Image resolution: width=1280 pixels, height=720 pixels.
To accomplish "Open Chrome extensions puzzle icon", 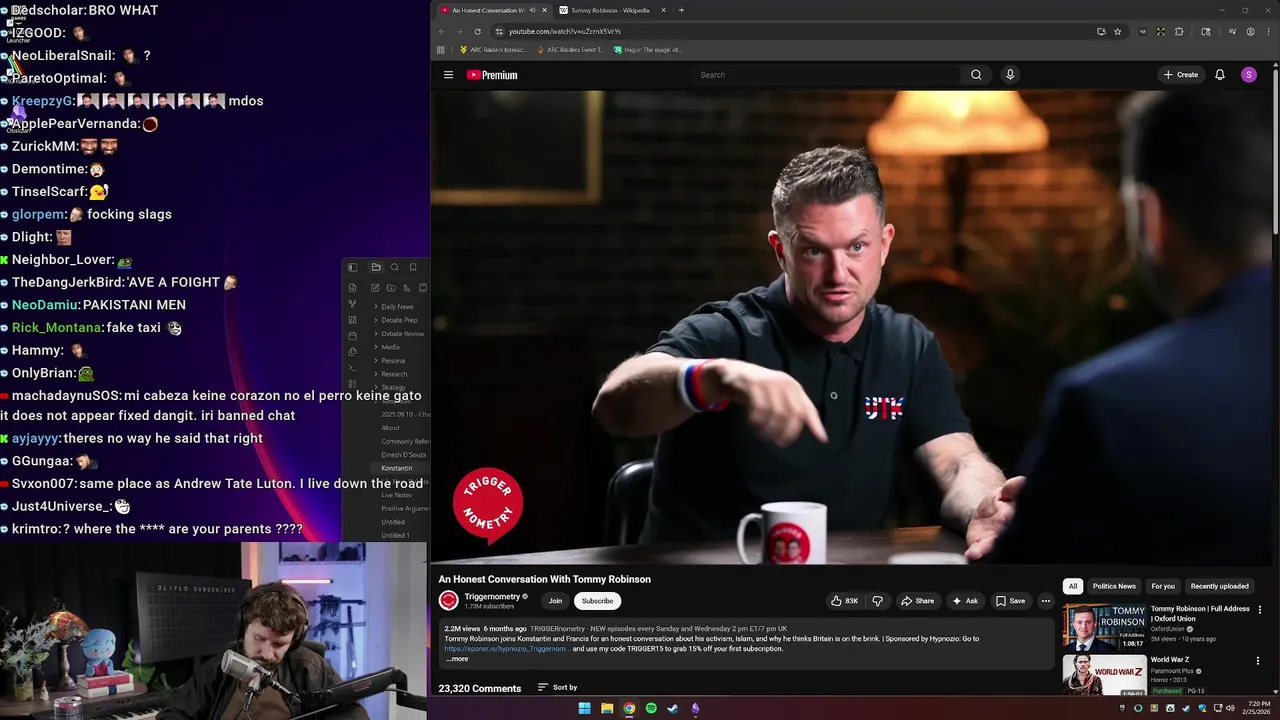I will pyautogui.click(x=1179, y=31).
